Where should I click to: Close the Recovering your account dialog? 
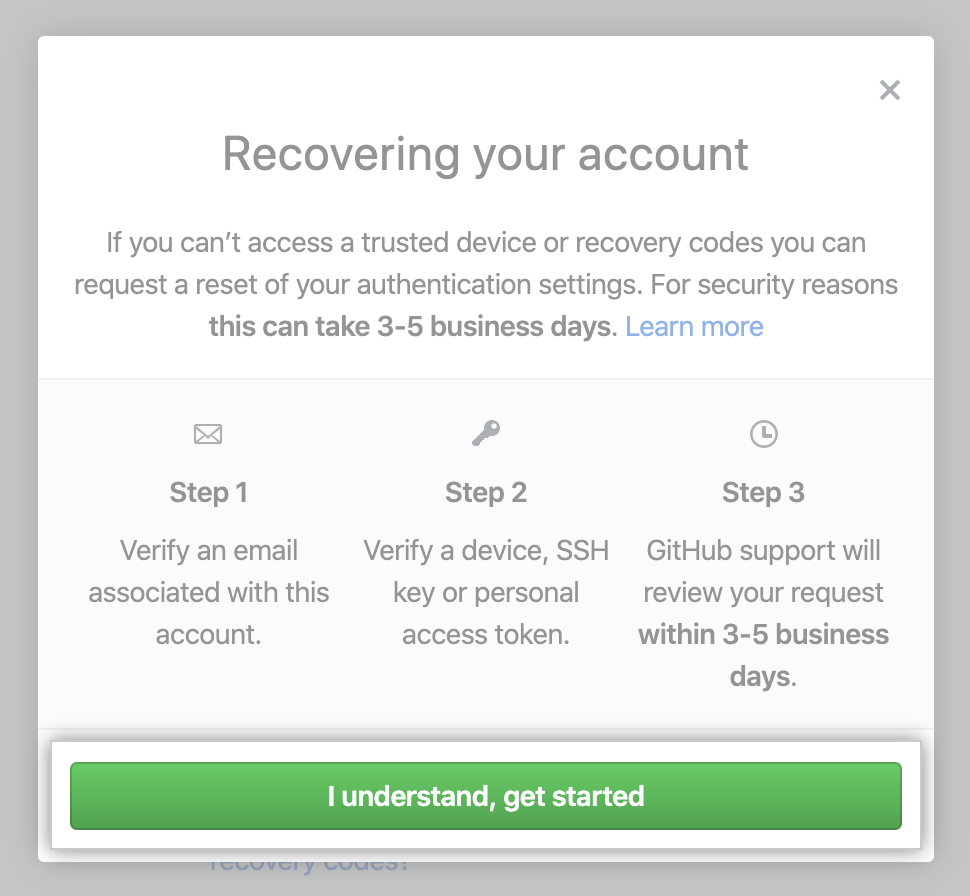tap(889, 91)
